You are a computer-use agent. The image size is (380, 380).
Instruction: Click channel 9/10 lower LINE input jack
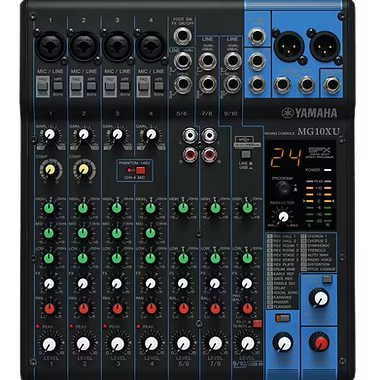(232, 83)
